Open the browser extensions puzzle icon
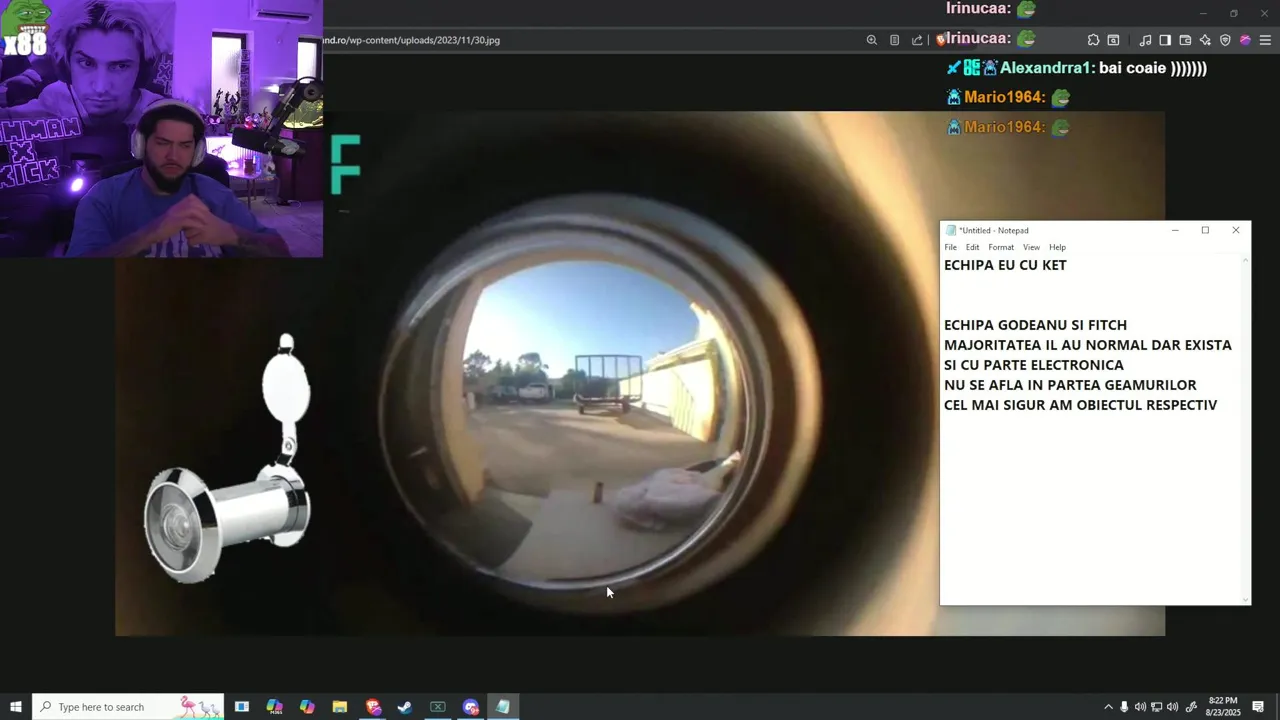 pos(1093,40)
